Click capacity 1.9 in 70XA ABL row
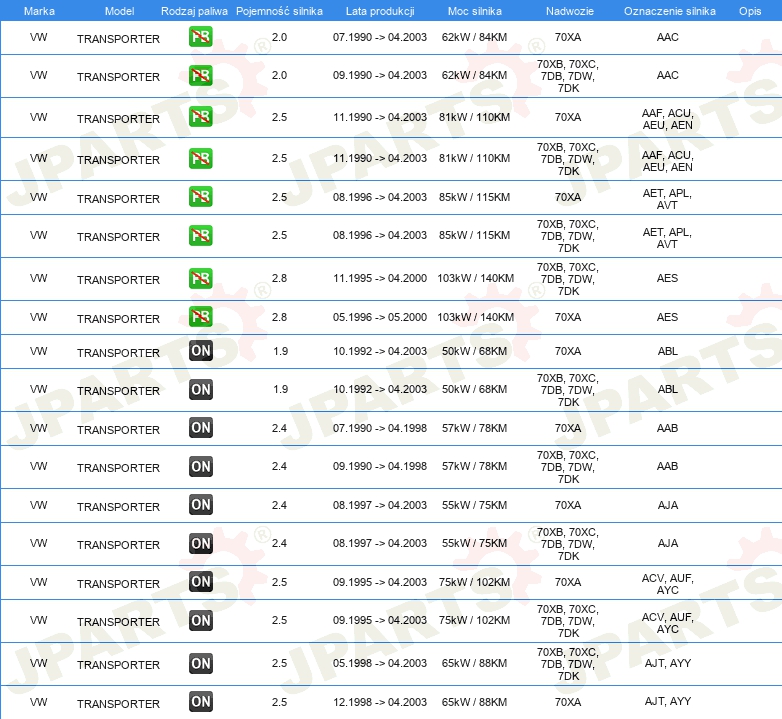Viewport: 782px width, 719px height. pos(280,351)
